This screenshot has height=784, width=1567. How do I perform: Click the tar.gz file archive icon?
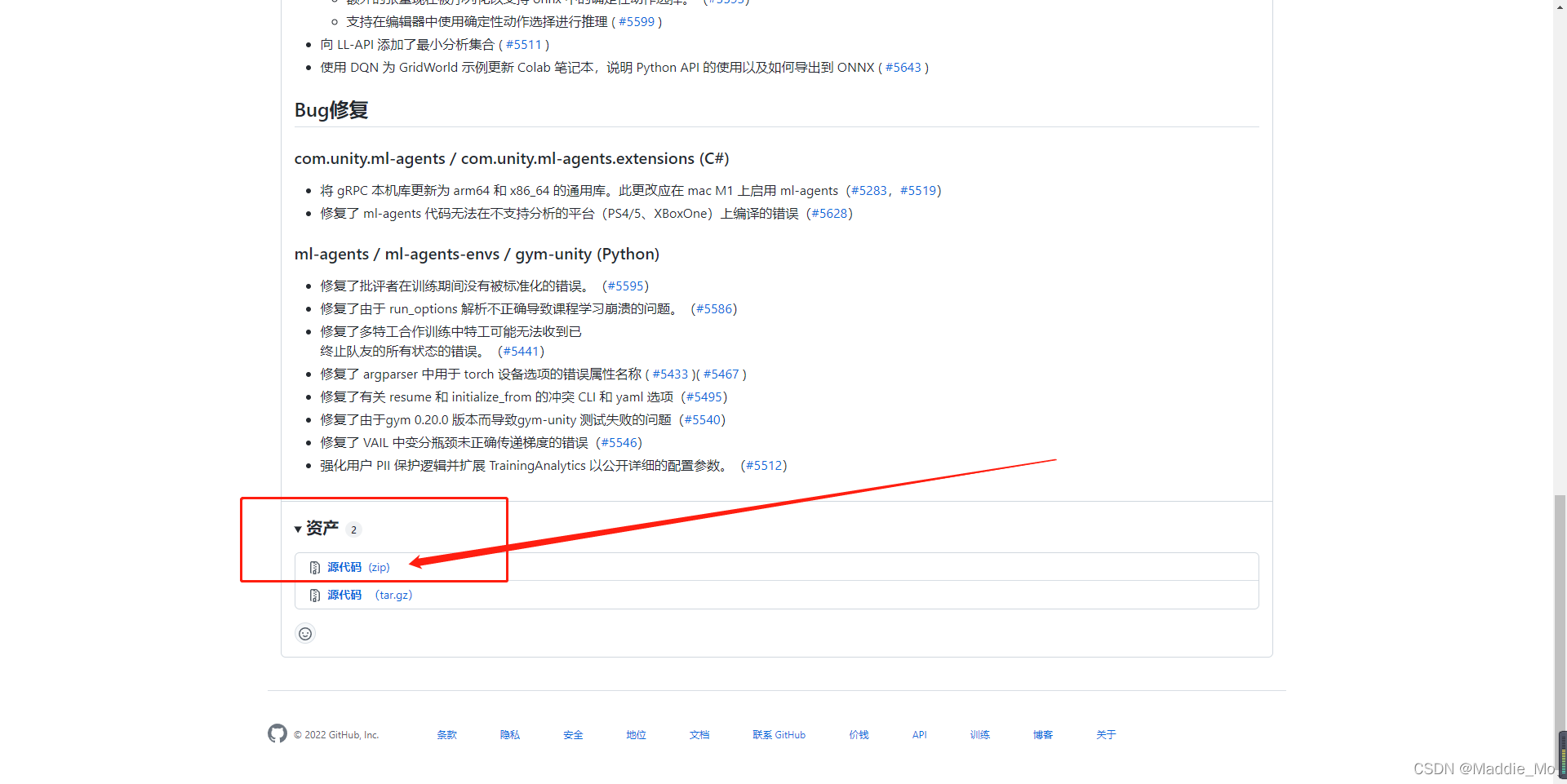pos(315,596)
